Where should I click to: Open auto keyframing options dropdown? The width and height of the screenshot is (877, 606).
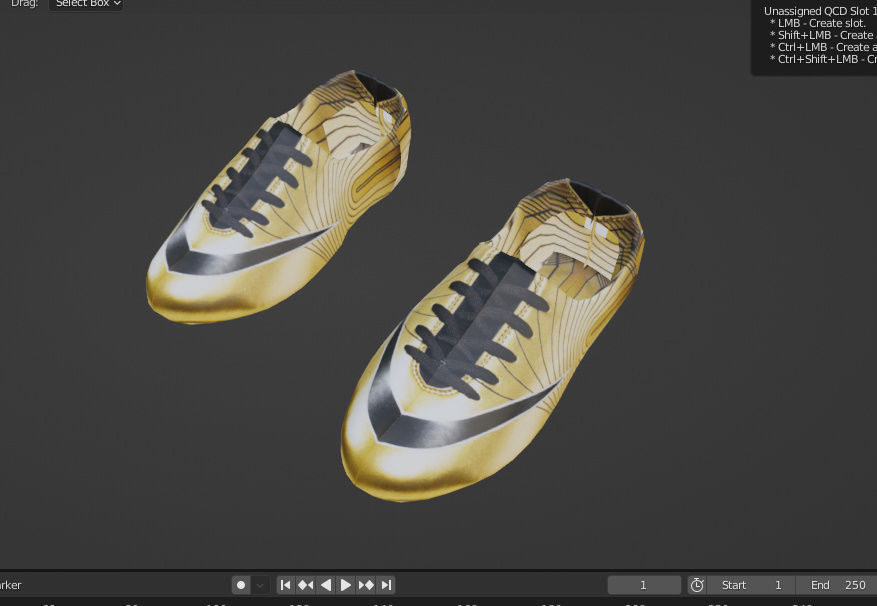click(260, 585)
